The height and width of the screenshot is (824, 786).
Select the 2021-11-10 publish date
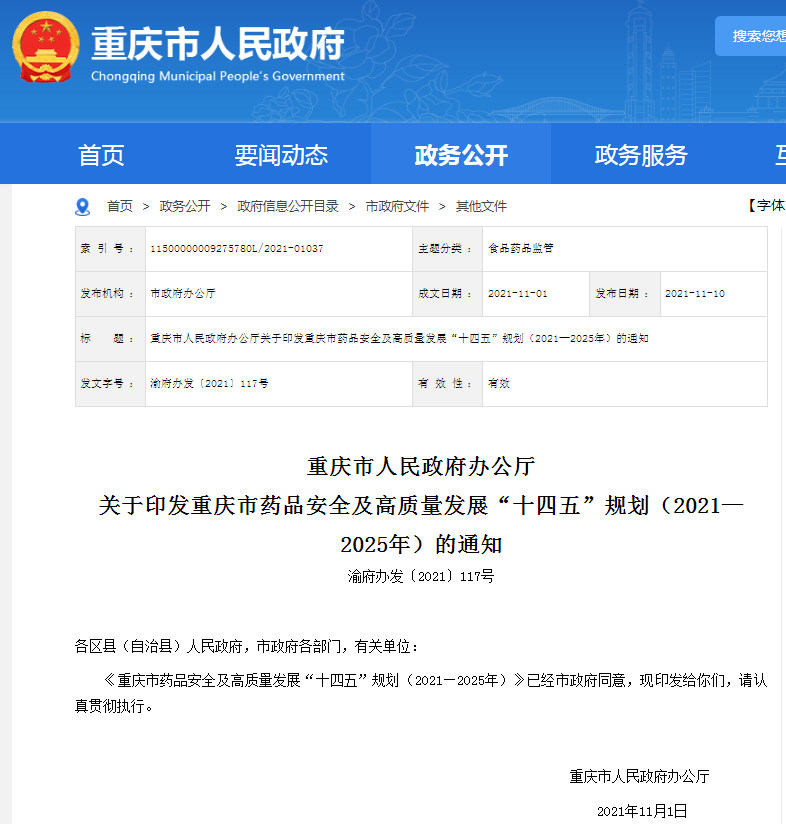(695, 294)
